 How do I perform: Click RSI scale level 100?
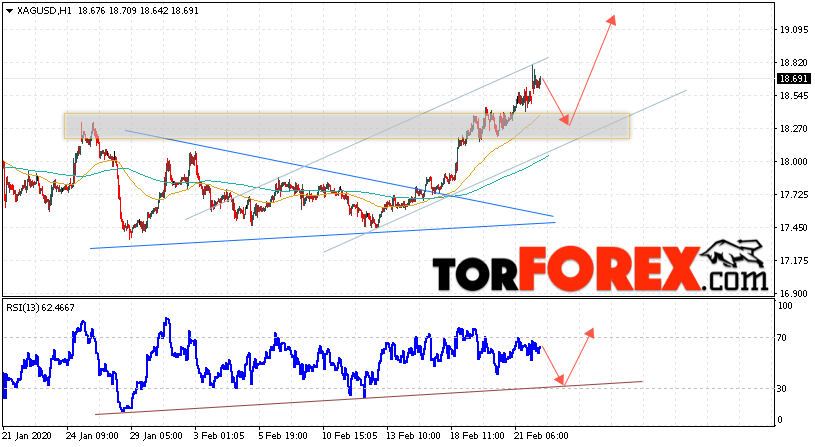pos(785,306)
